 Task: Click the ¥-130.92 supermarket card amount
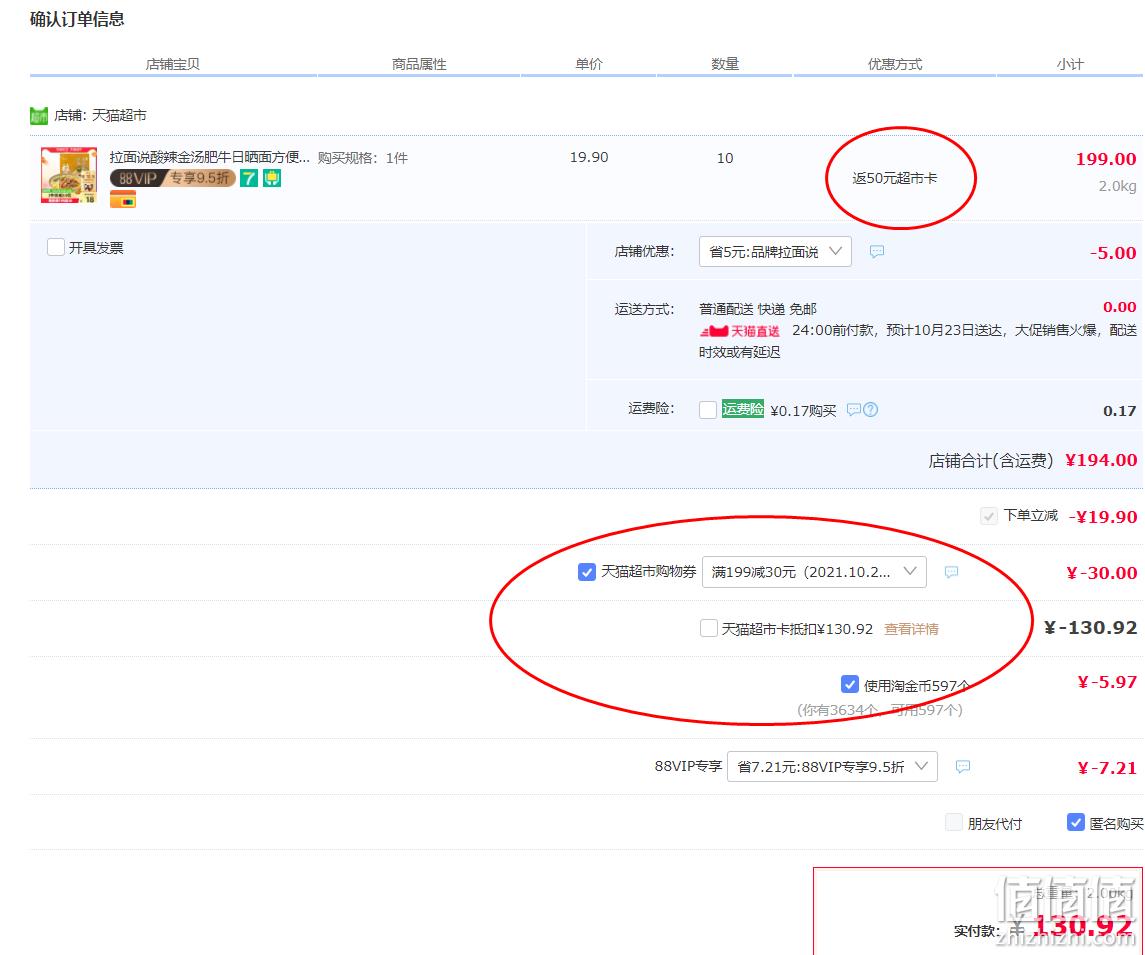tap(1090, 628)
